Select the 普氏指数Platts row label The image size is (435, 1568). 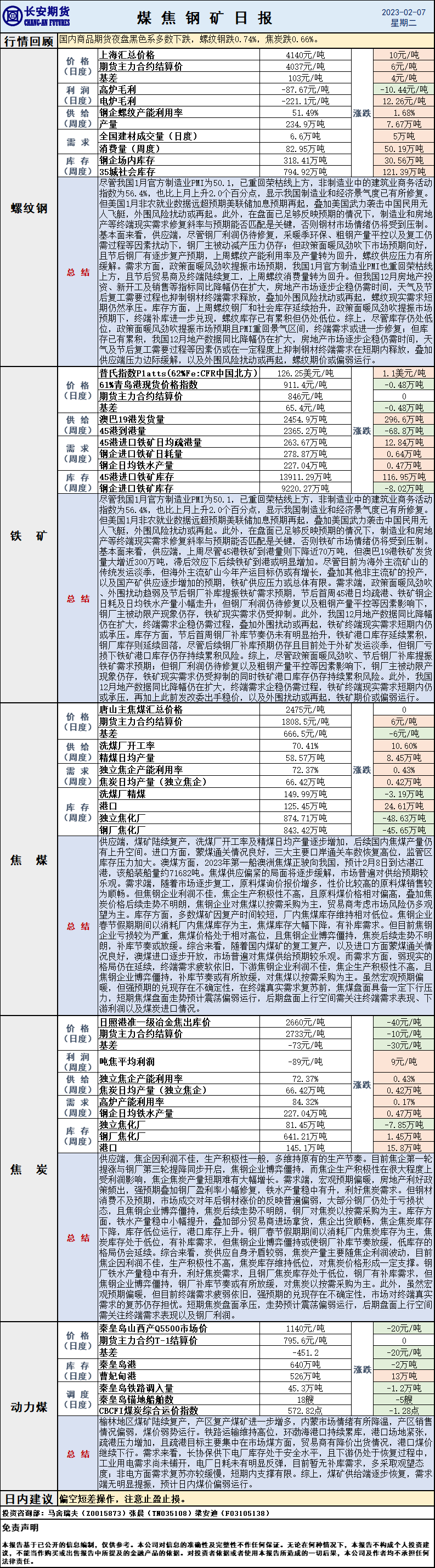[178, 373]
